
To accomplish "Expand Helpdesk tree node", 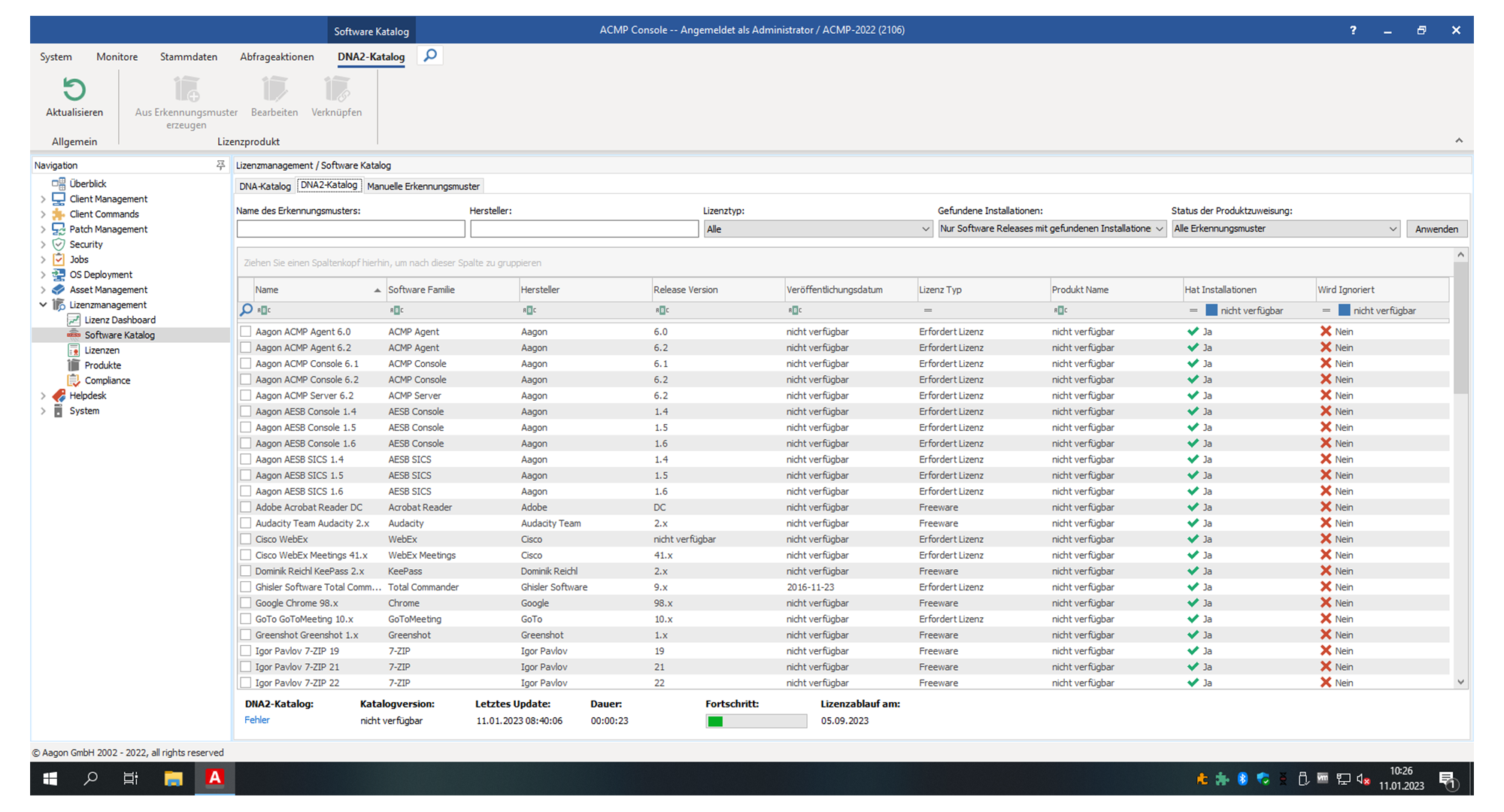I will click(x=43, y=395).
